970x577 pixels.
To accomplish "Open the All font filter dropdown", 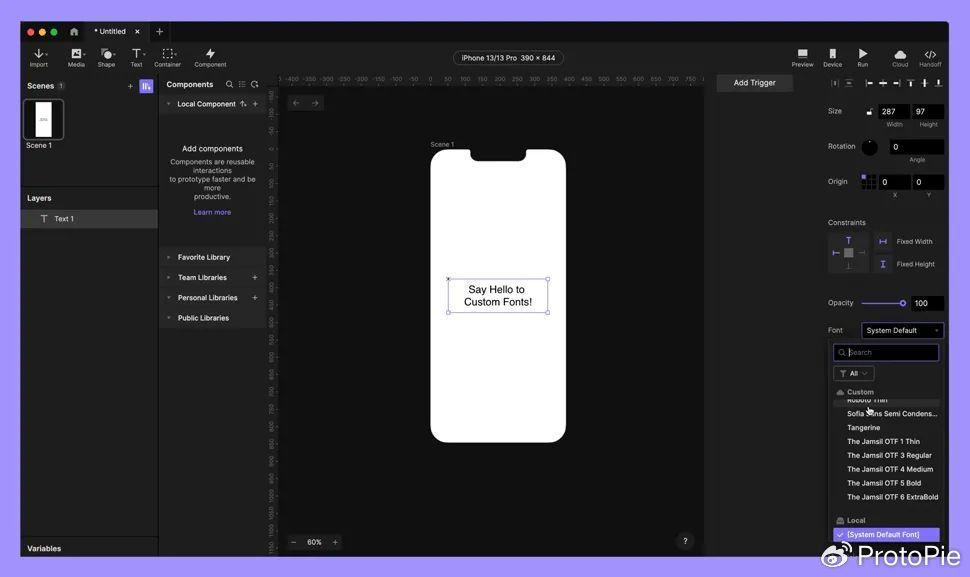I will [x=854, y=374].
